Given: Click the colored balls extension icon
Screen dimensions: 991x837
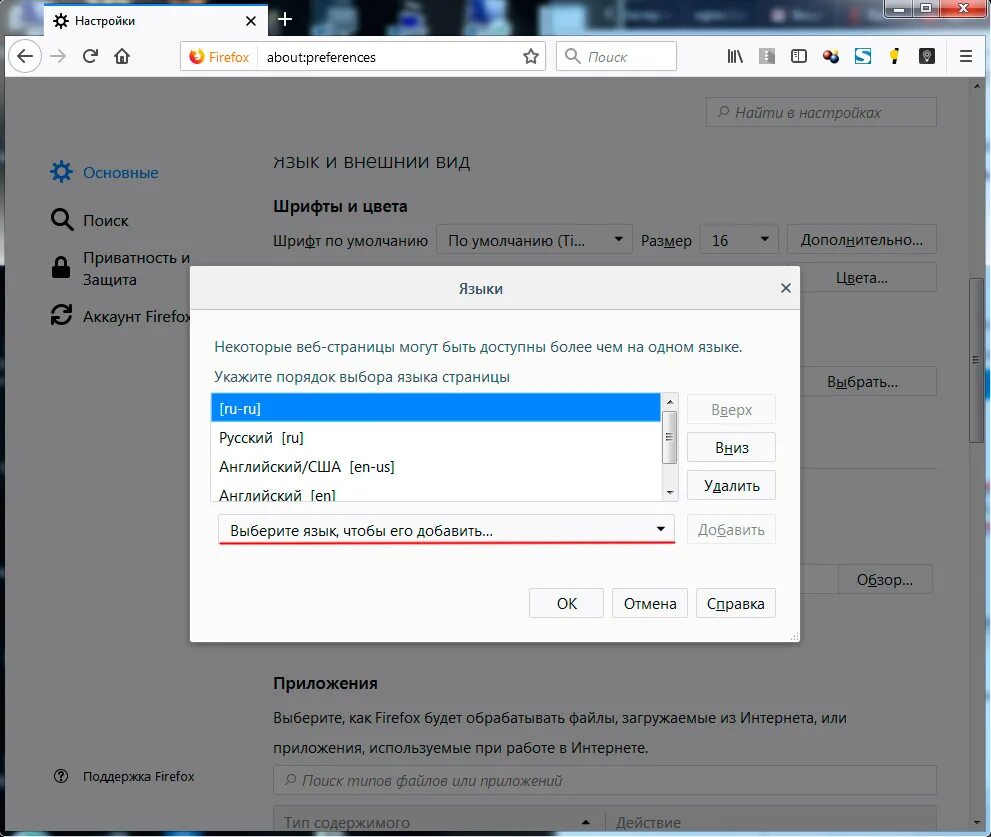Looking at the screenshot, I should 831,56.
